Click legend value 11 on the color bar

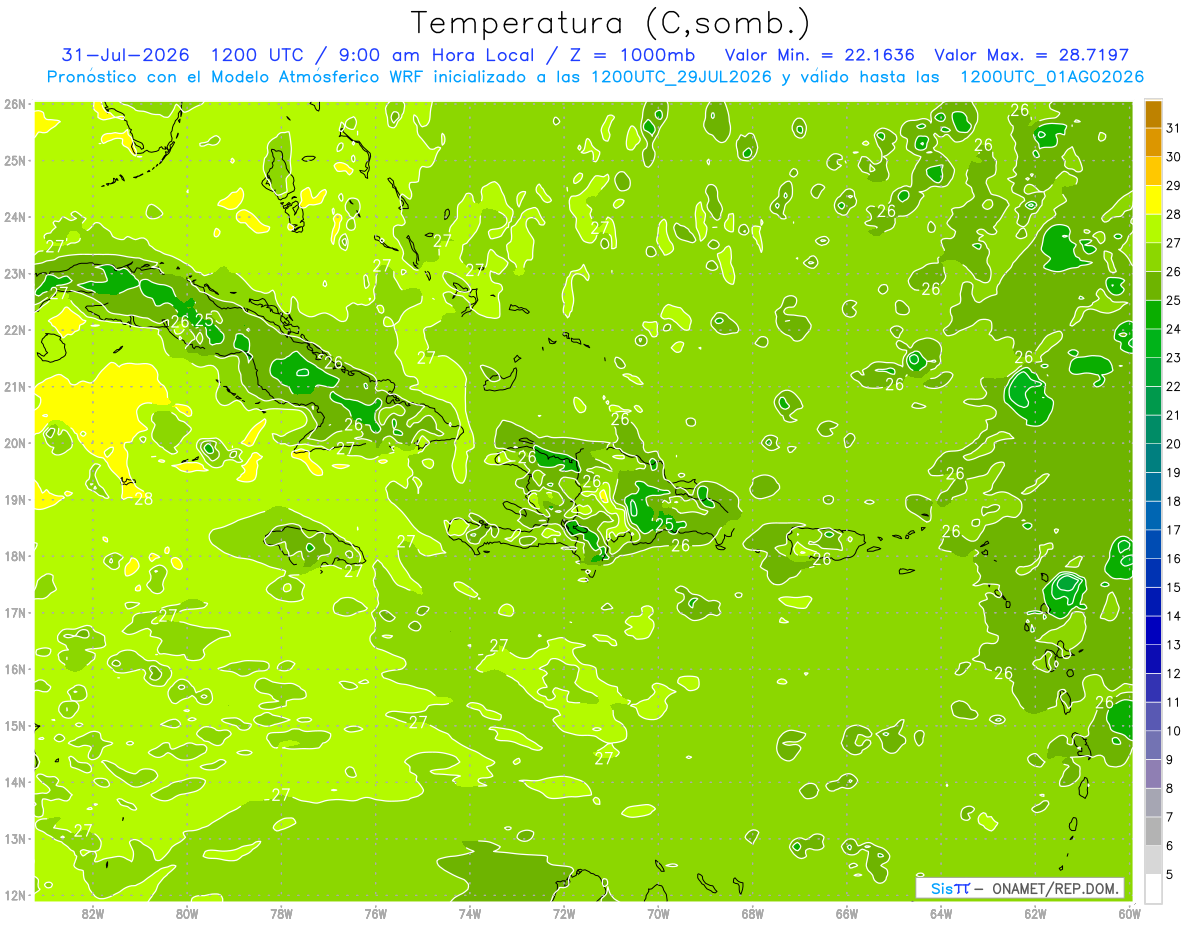coord(1174,702)
